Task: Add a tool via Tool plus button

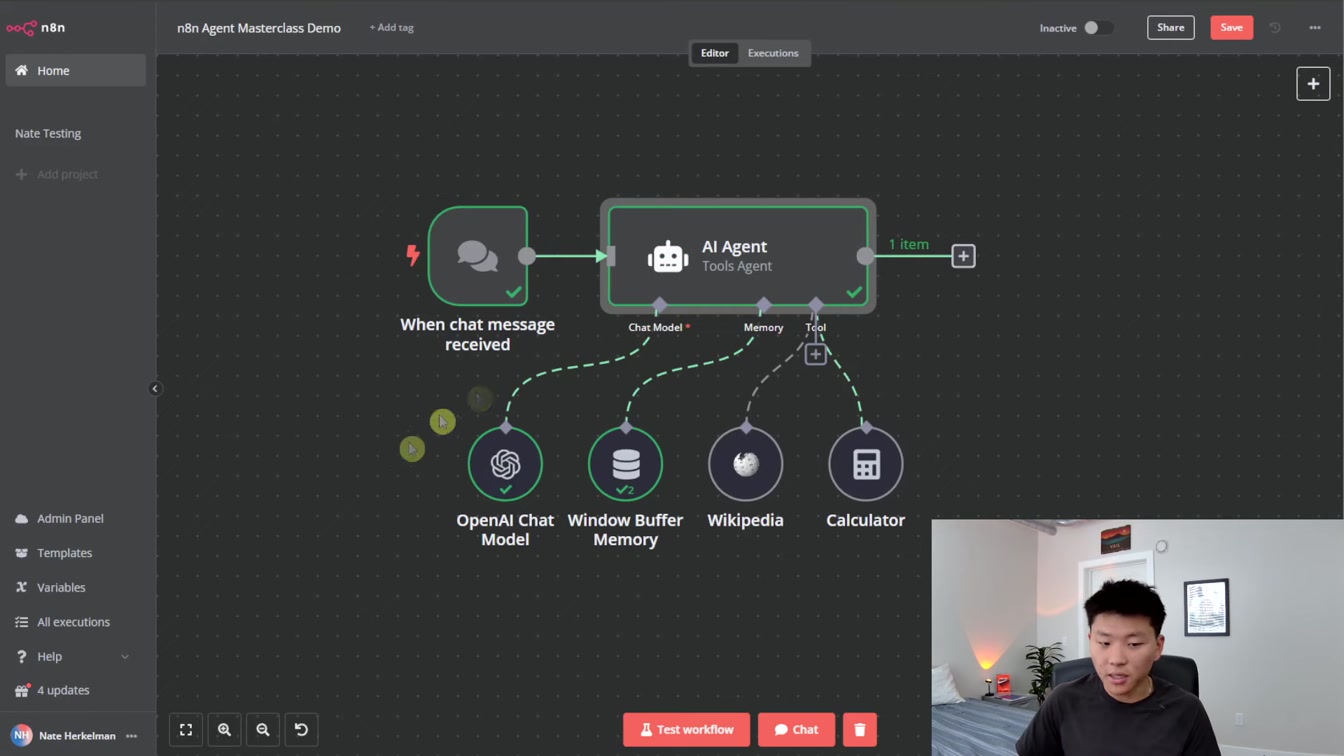Action: (x=816, y=354)
